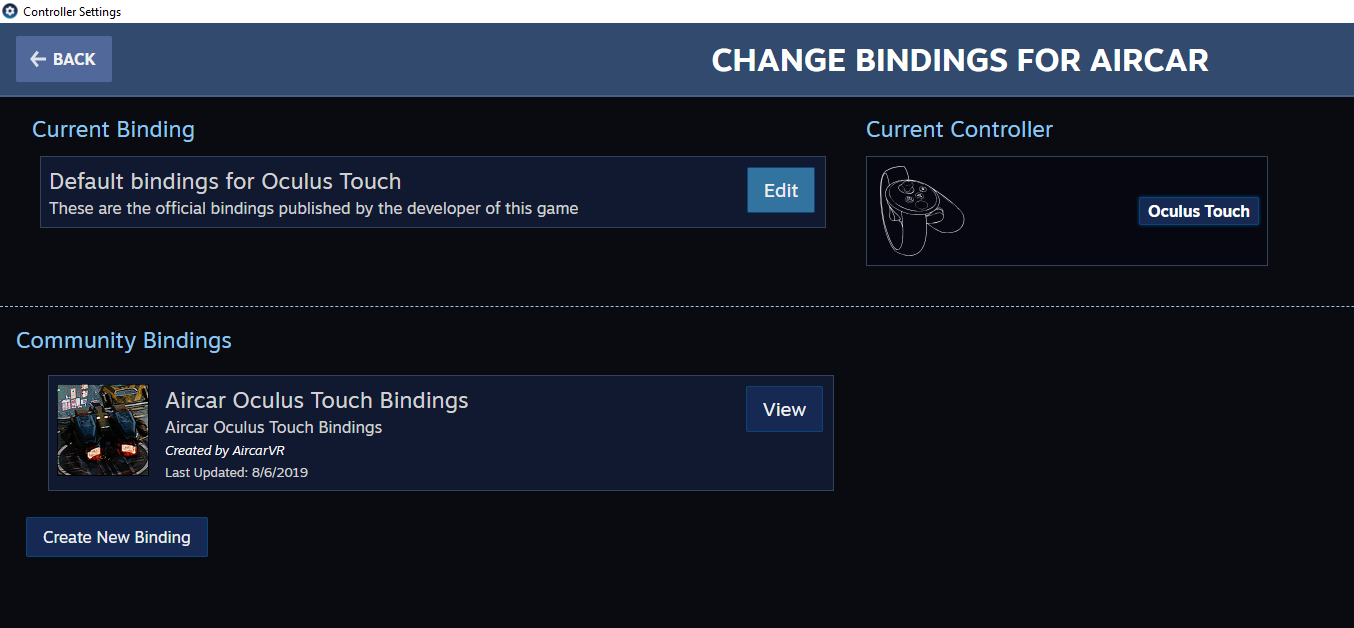Screen dimensions: 1354x628
Task: Click the "CHANGE BINDINGS FOR AIRCAR" page title
Action: [959, 60]
